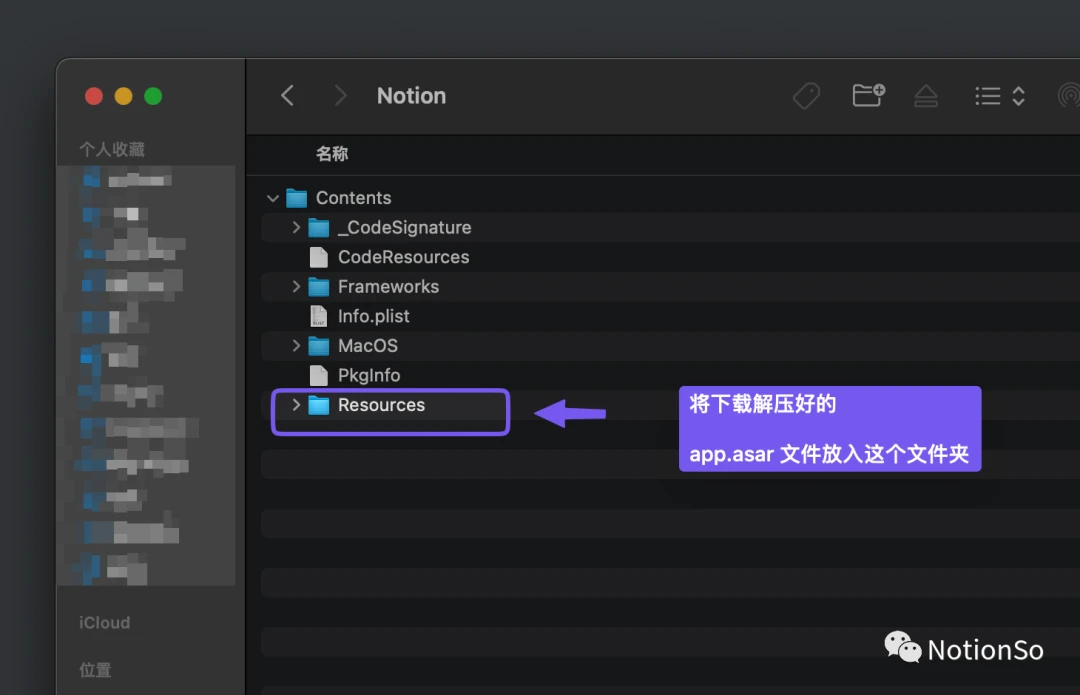This screenshot has height=695, width=1080.
Task: Click the MacOS folder name
Action: (368, 346)
